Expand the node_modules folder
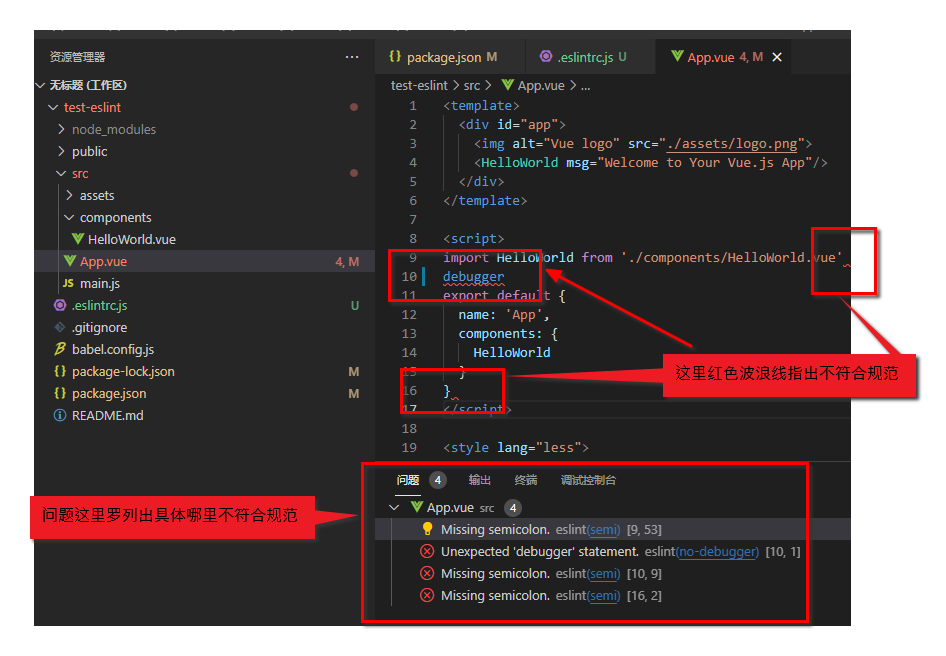Image resolution: width=946 pixels, height=656 pixels. click(61, 129)
